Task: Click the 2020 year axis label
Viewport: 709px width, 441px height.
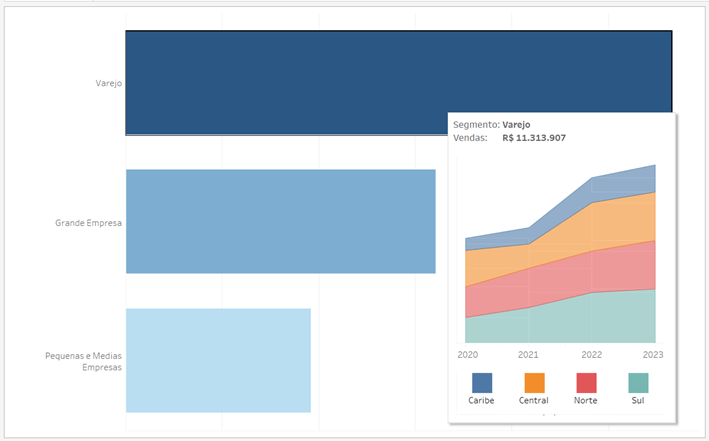Action: [468, 355]
